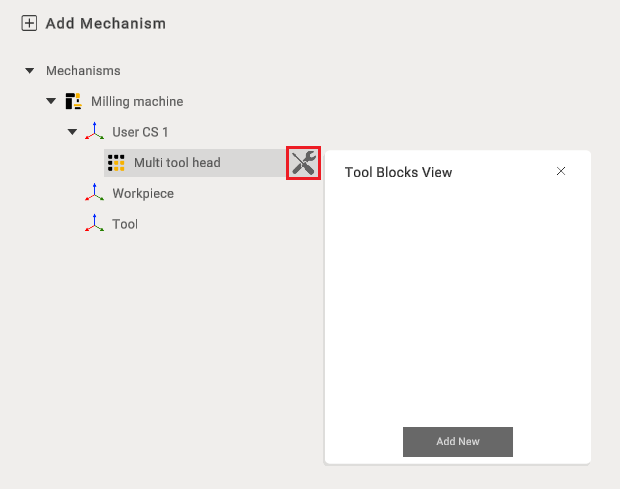Click the Multi tool head grid icon

coord(116,163)
